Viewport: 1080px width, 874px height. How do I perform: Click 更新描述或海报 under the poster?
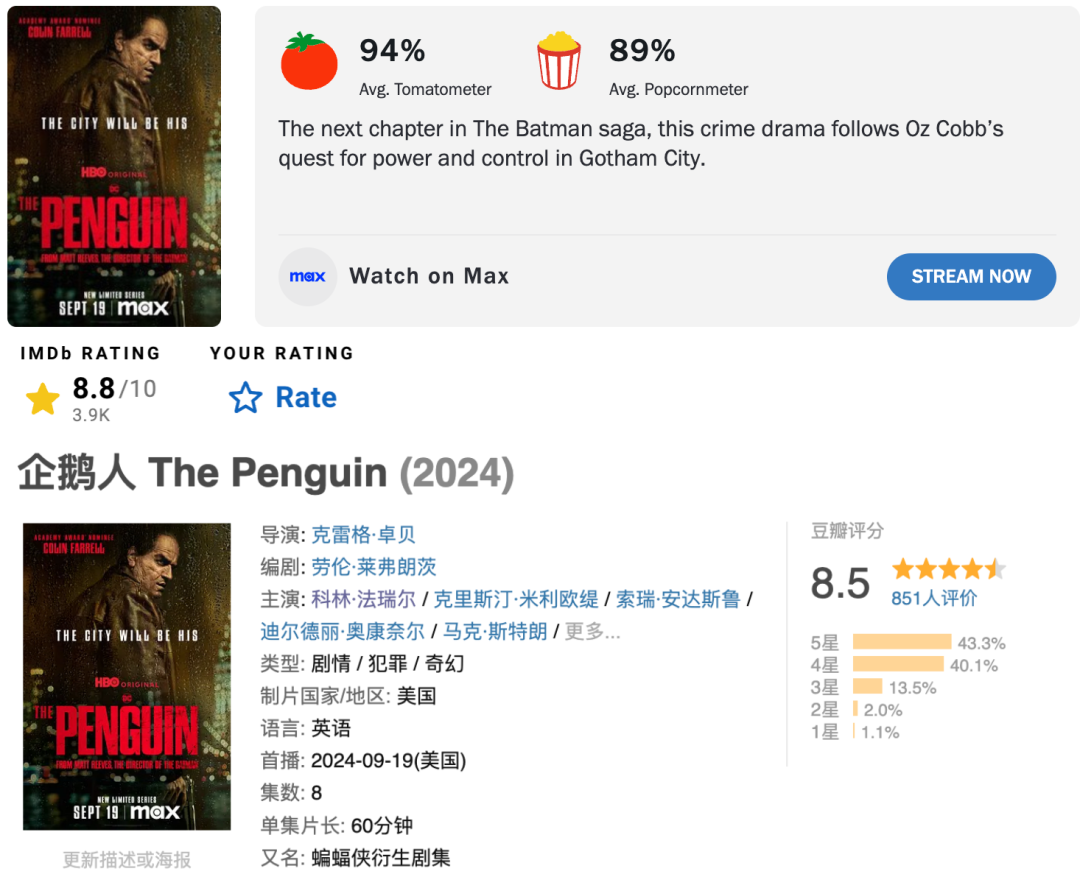tap(127, 859)
